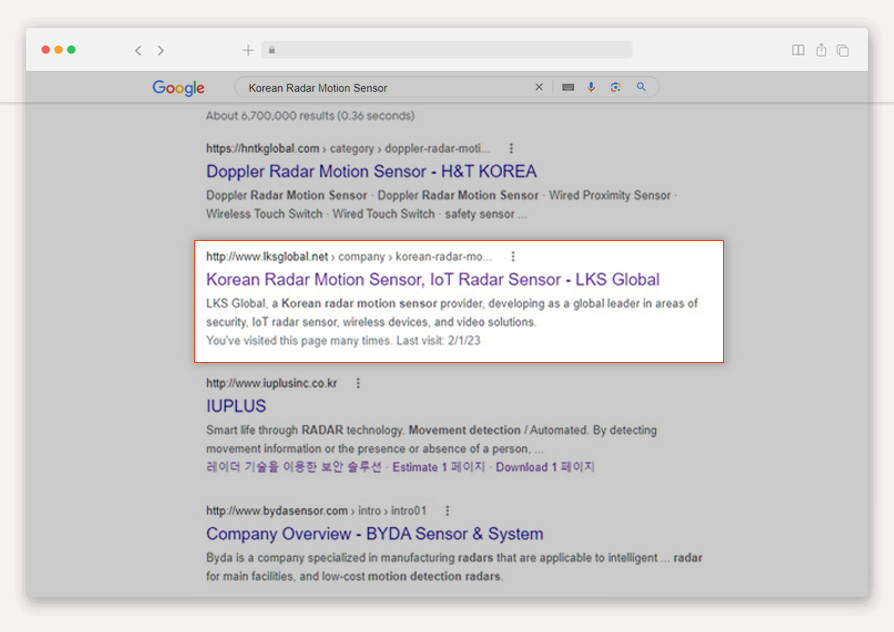Viewport: 894px width, 632px height.
Task: Go forward with the browser forward arrow
Action: click(161, 51)
